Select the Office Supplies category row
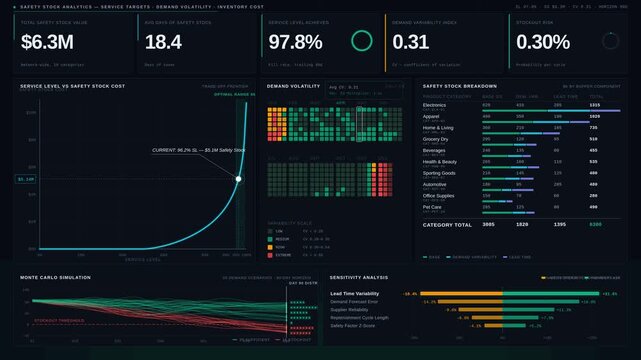The image size is (641, 360). 522,198
